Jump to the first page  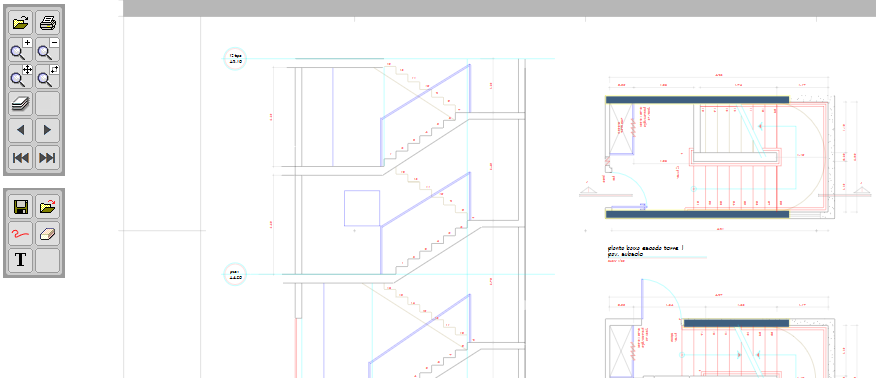tap(21, 157)
